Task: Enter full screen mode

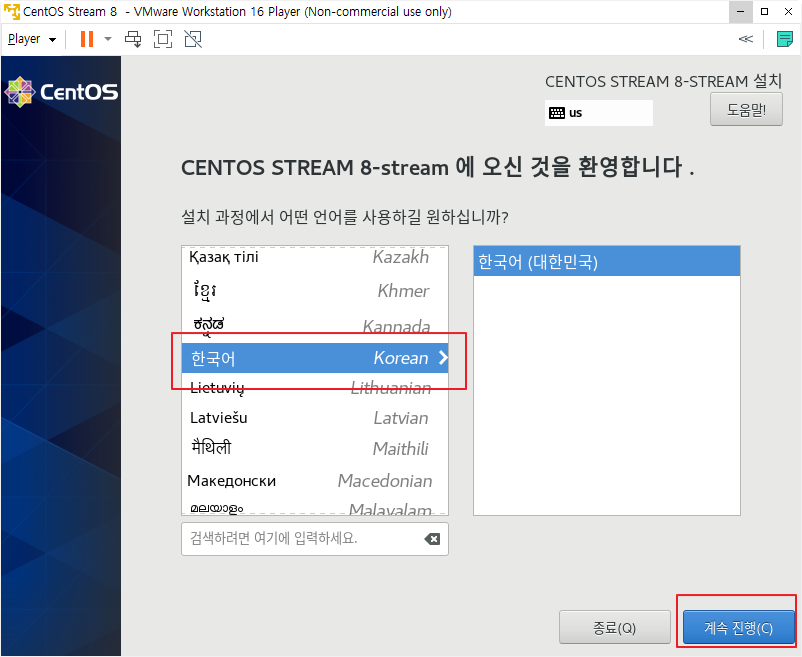Action: (163, 39)
